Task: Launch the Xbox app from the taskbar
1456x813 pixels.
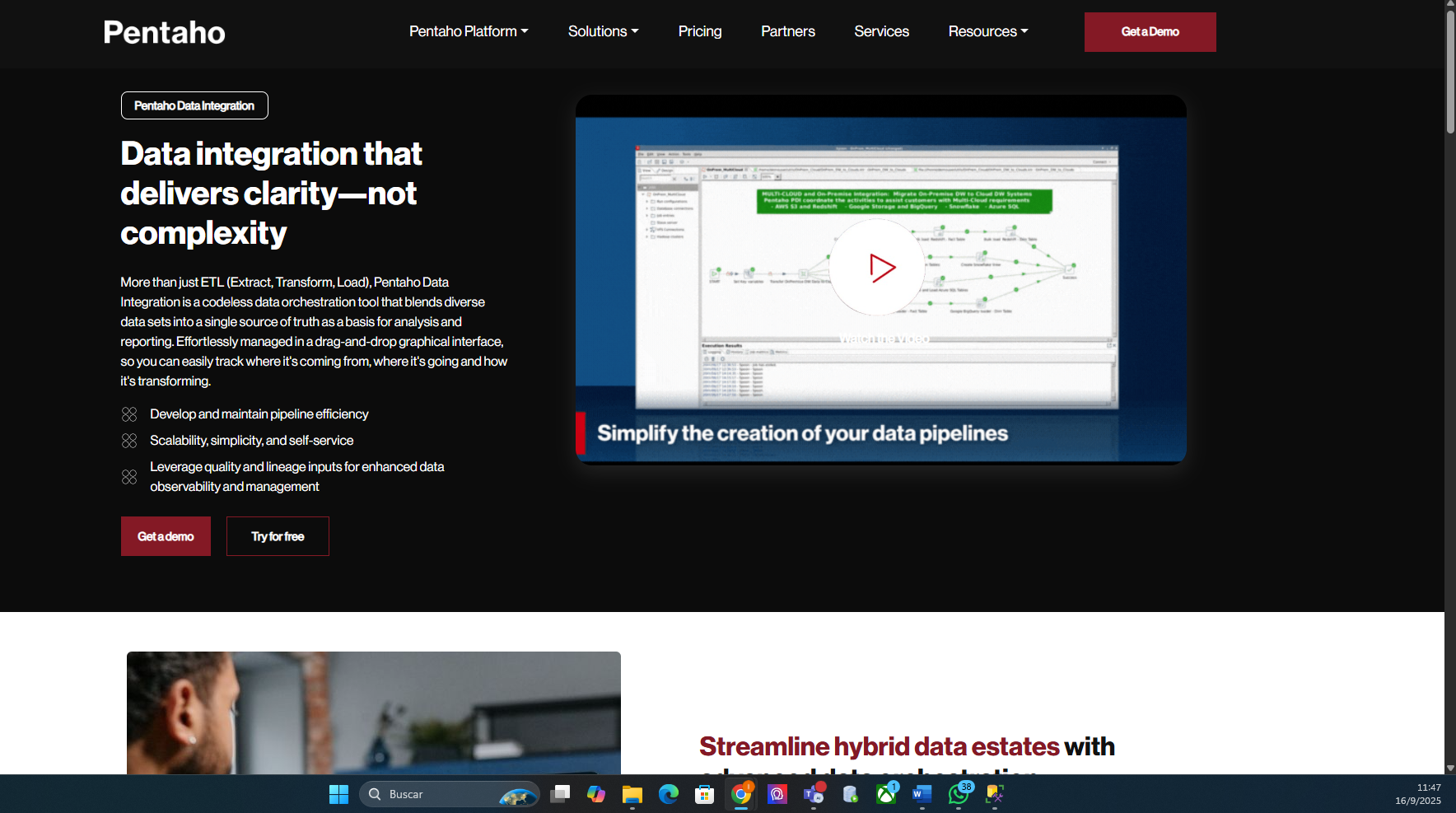Action: coord(886,794)
